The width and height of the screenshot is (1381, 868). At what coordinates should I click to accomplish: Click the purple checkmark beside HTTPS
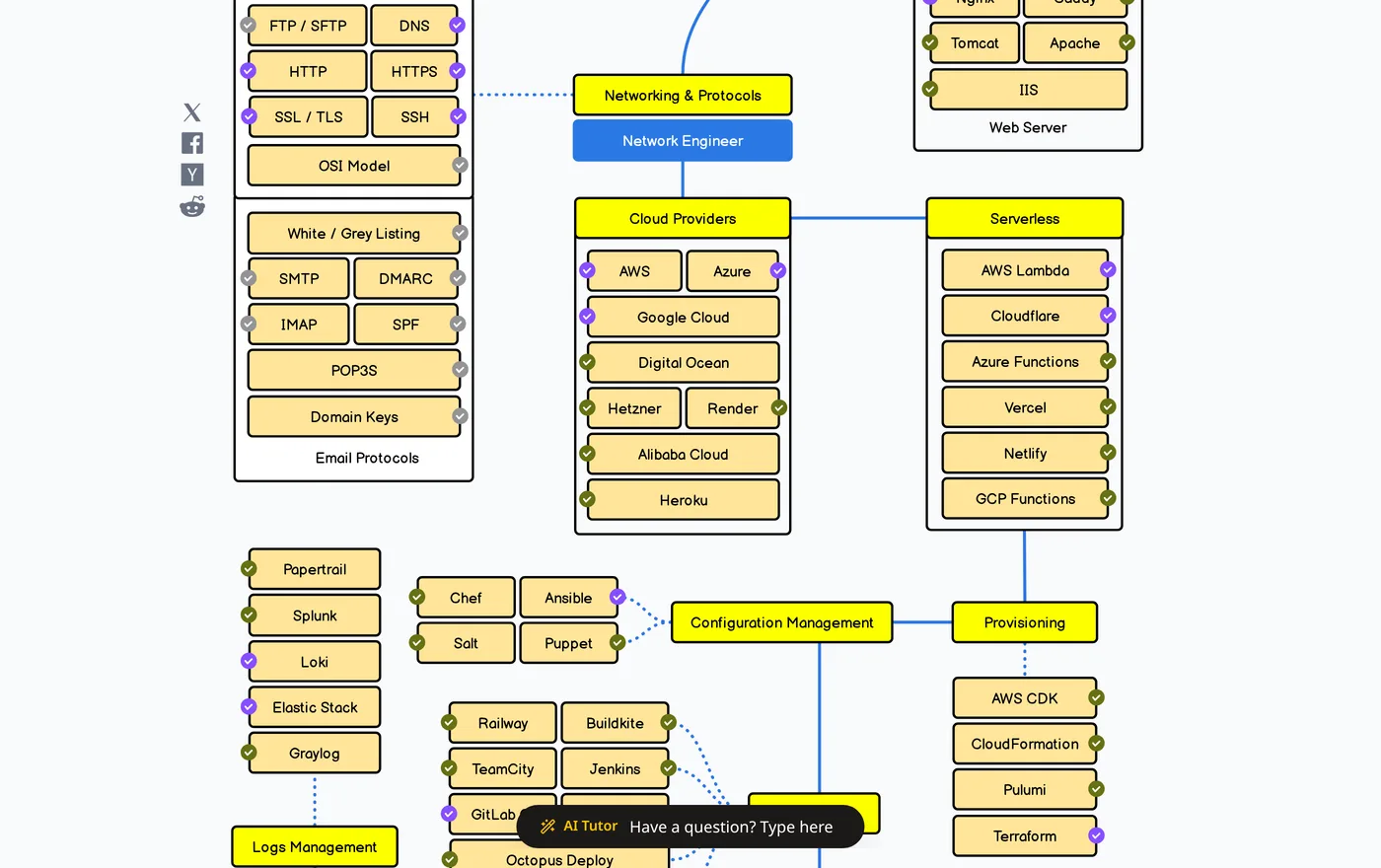(x=457, y=71)
